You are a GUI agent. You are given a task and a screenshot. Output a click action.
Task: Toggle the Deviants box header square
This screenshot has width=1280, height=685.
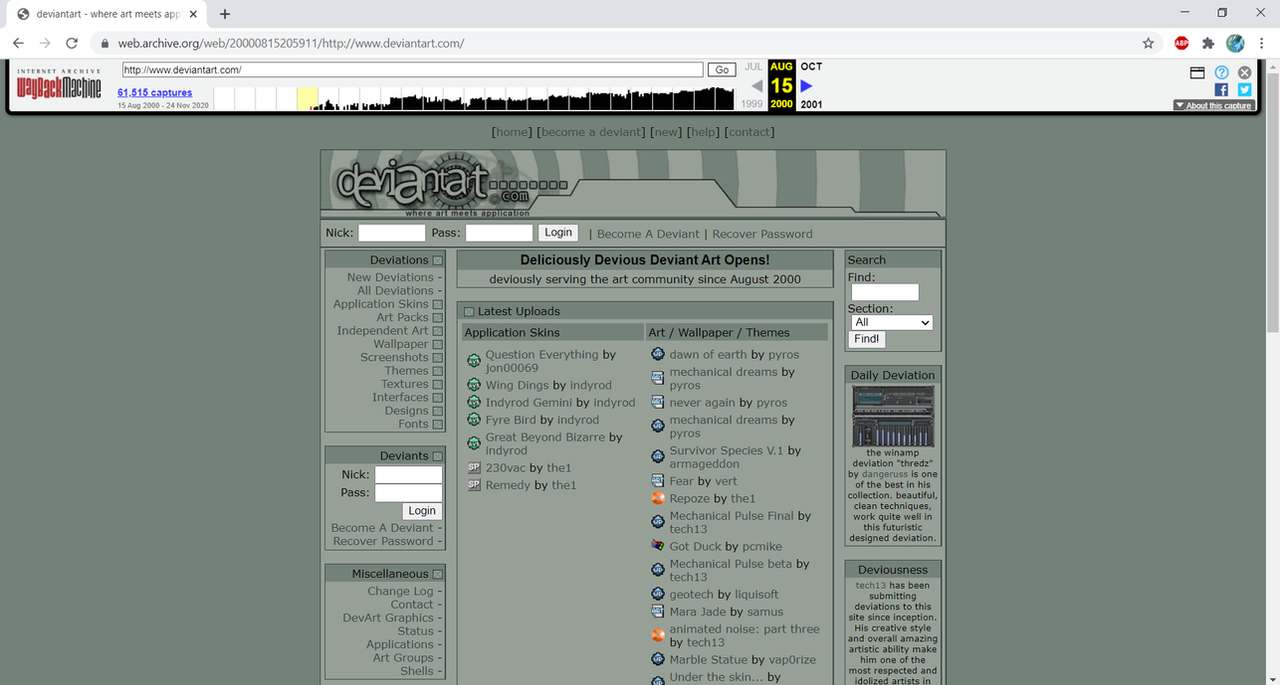438,456
